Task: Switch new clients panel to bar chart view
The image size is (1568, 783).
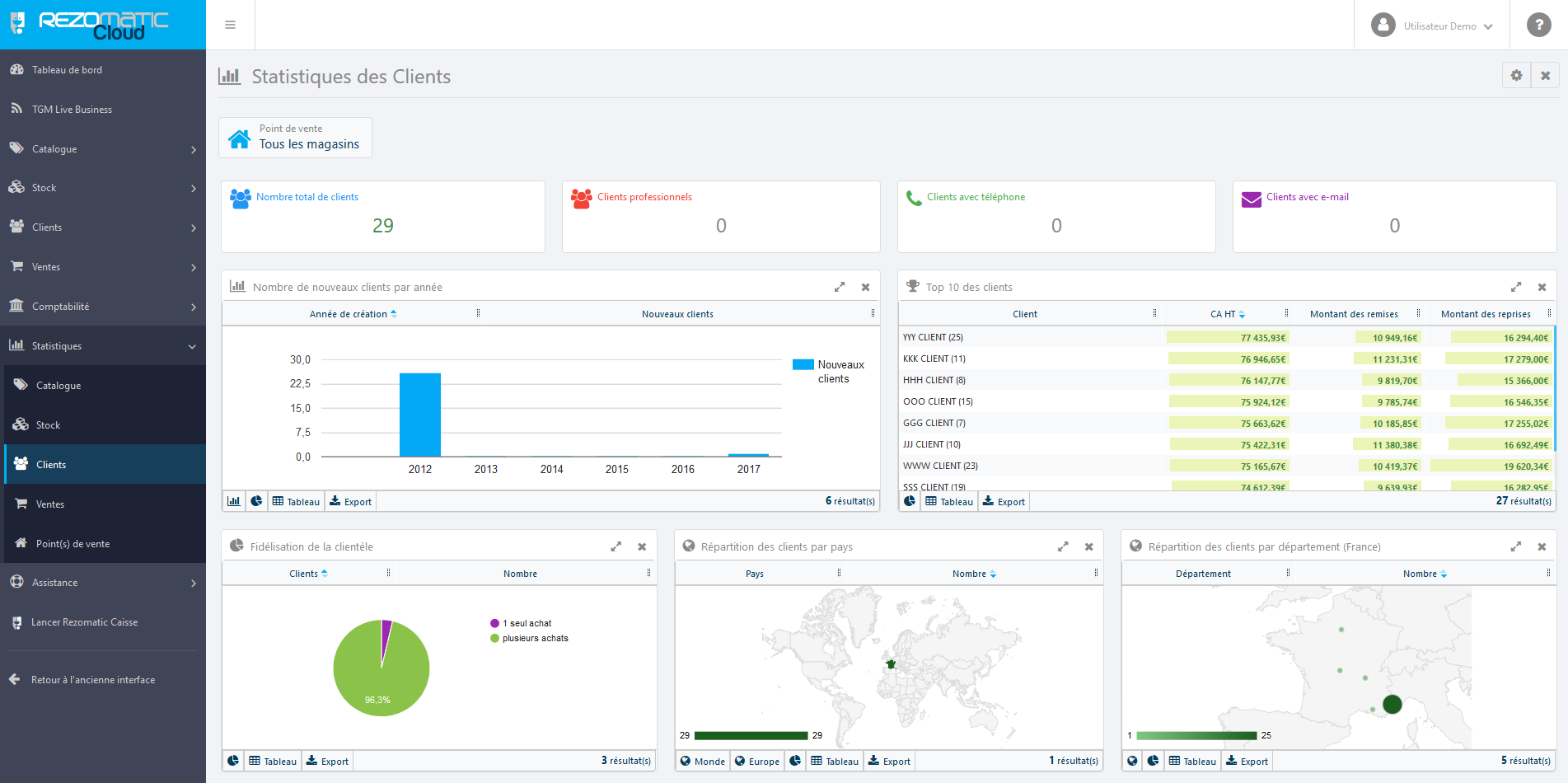Action: click(234, 501)
